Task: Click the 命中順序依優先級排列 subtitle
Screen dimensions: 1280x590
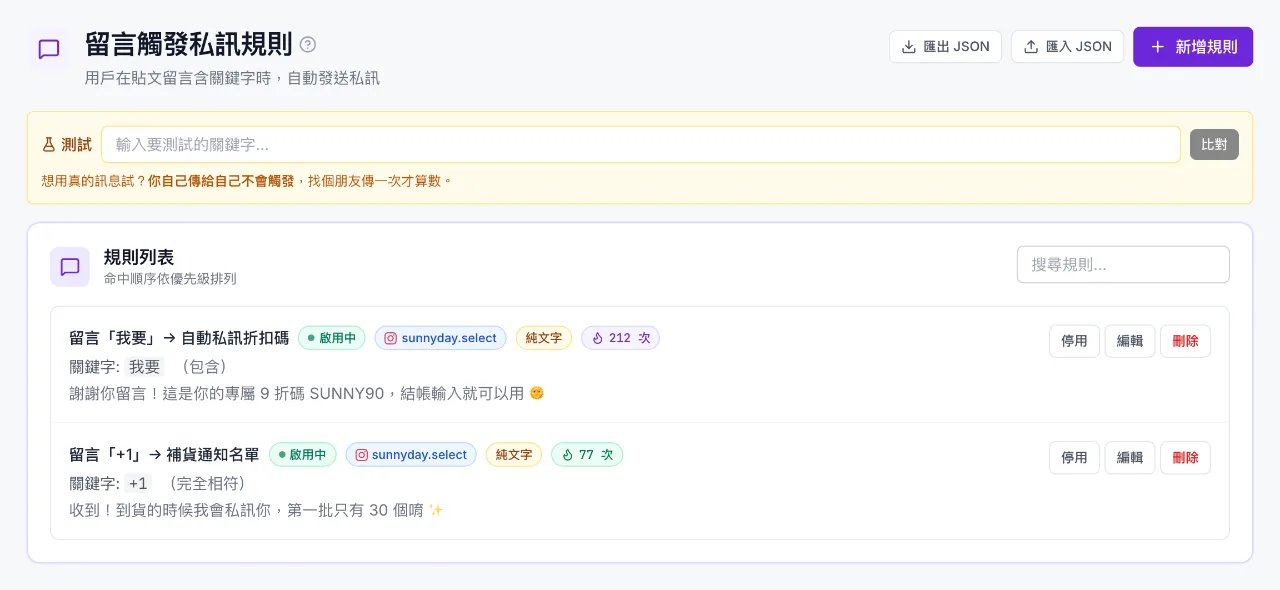Action: pyautogui.click(x=170, y=279)
